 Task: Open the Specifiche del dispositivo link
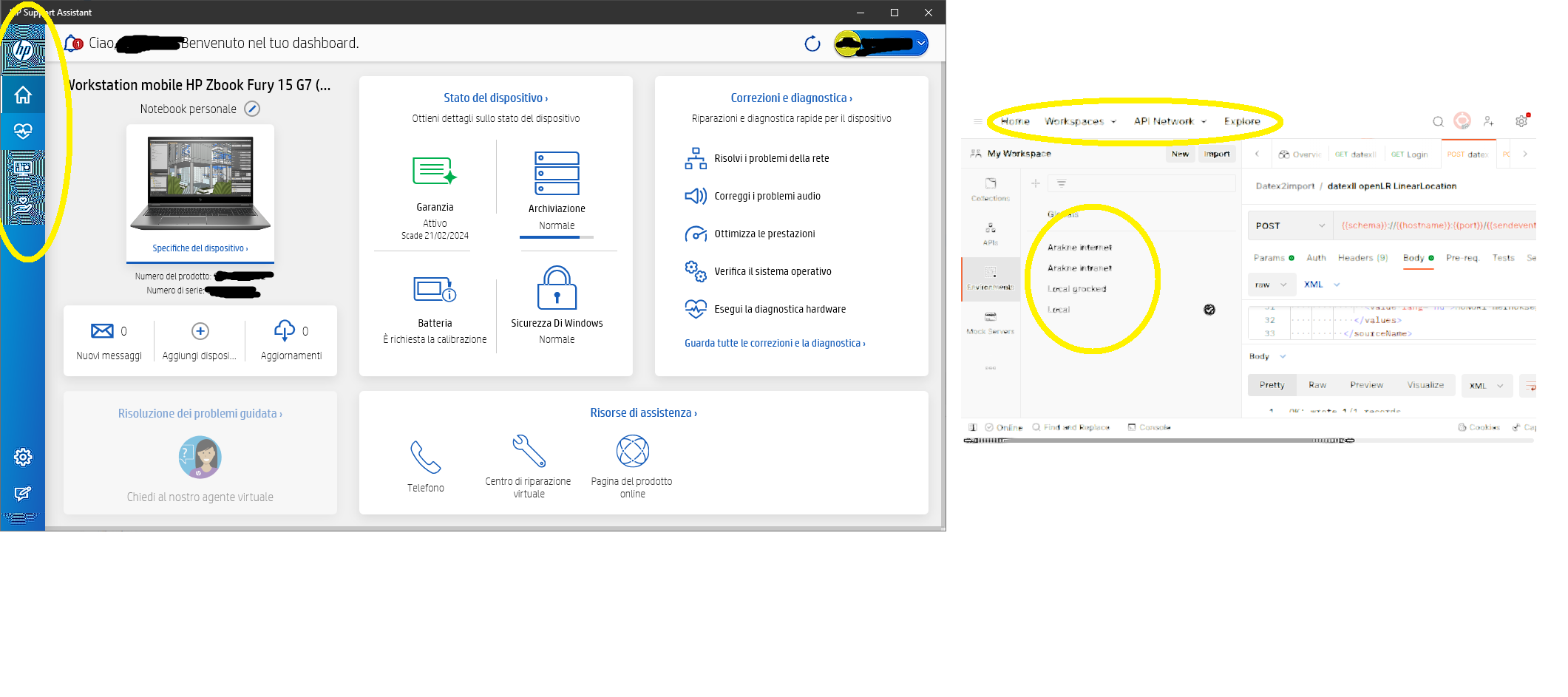point(199,248)
